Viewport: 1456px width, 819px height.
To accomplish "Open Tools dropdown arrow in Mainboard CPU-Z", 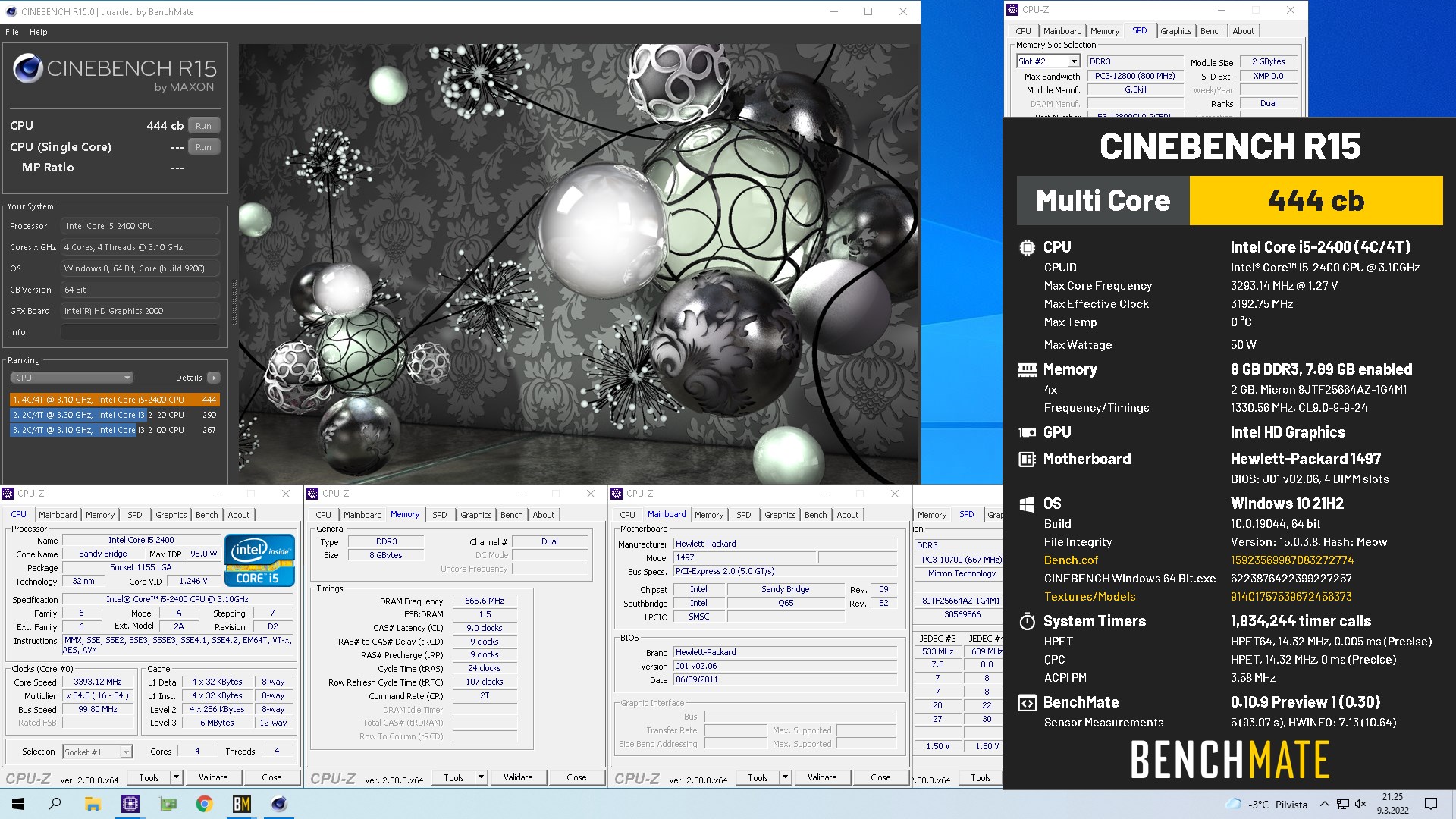I will point(785,777).
